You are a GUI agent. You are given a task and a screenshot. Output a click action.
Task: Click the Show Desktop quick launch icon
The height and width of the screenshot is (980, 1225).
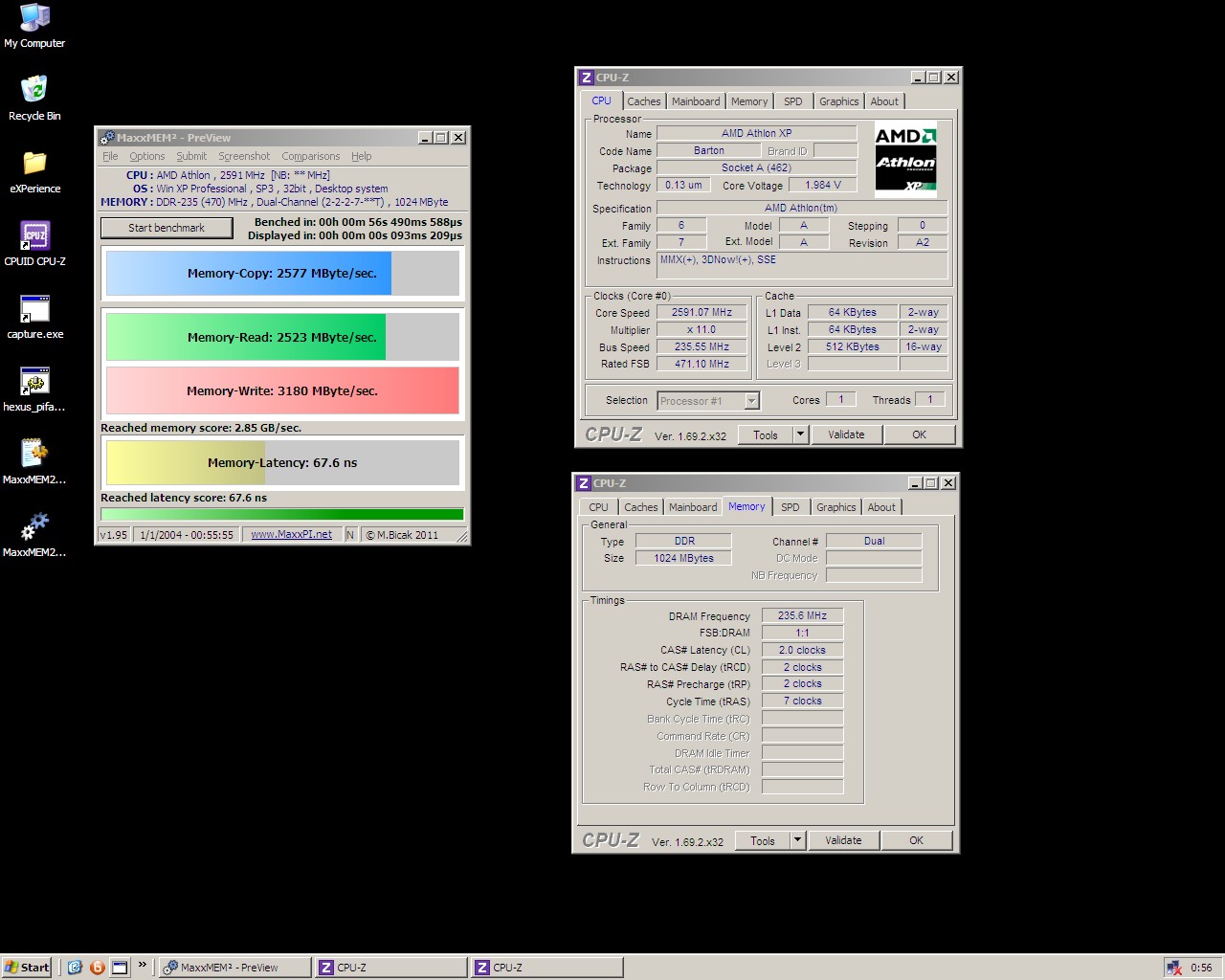(x=120, y=968)
